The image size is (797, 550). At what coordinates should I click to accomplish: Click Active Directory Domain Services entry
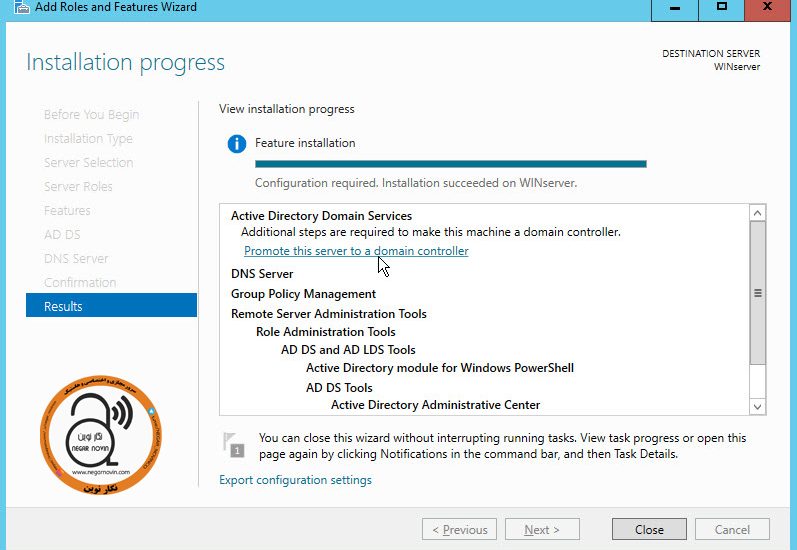(x=321, y=216)
